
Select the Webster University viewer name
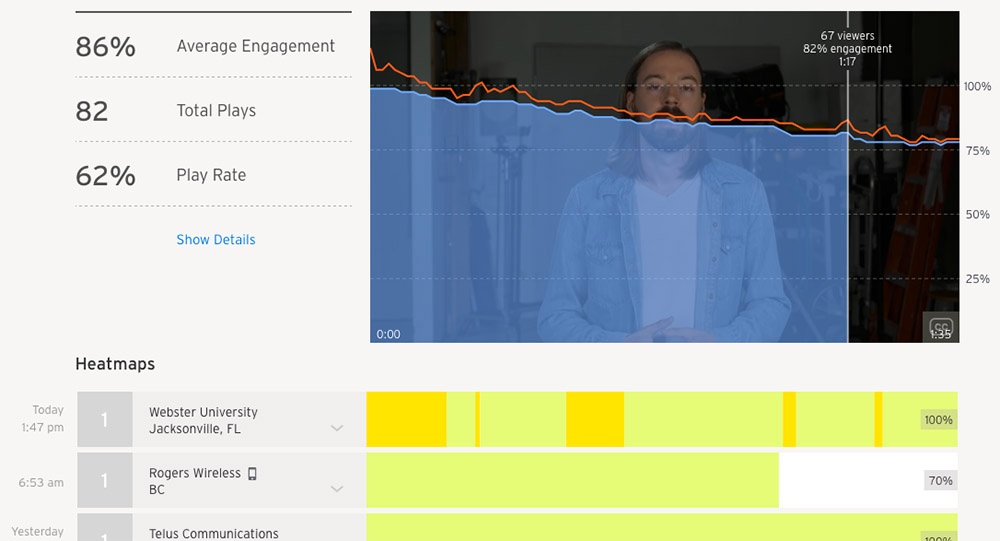click(x=203, y=412)
